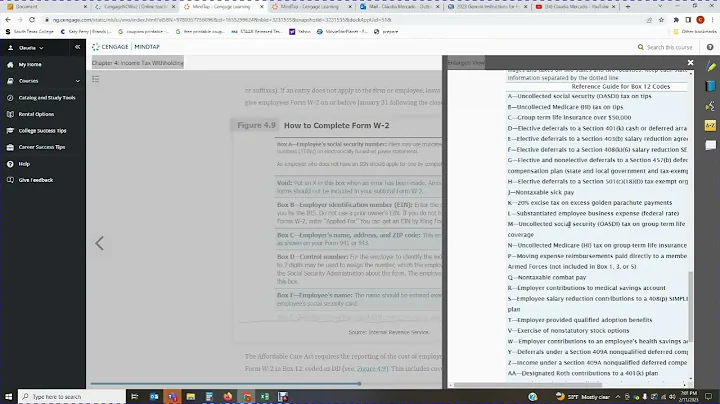The height and width of the screenshot is (404, 720).
Task: Open Task View on taskbar
Action: click(135, 397)
